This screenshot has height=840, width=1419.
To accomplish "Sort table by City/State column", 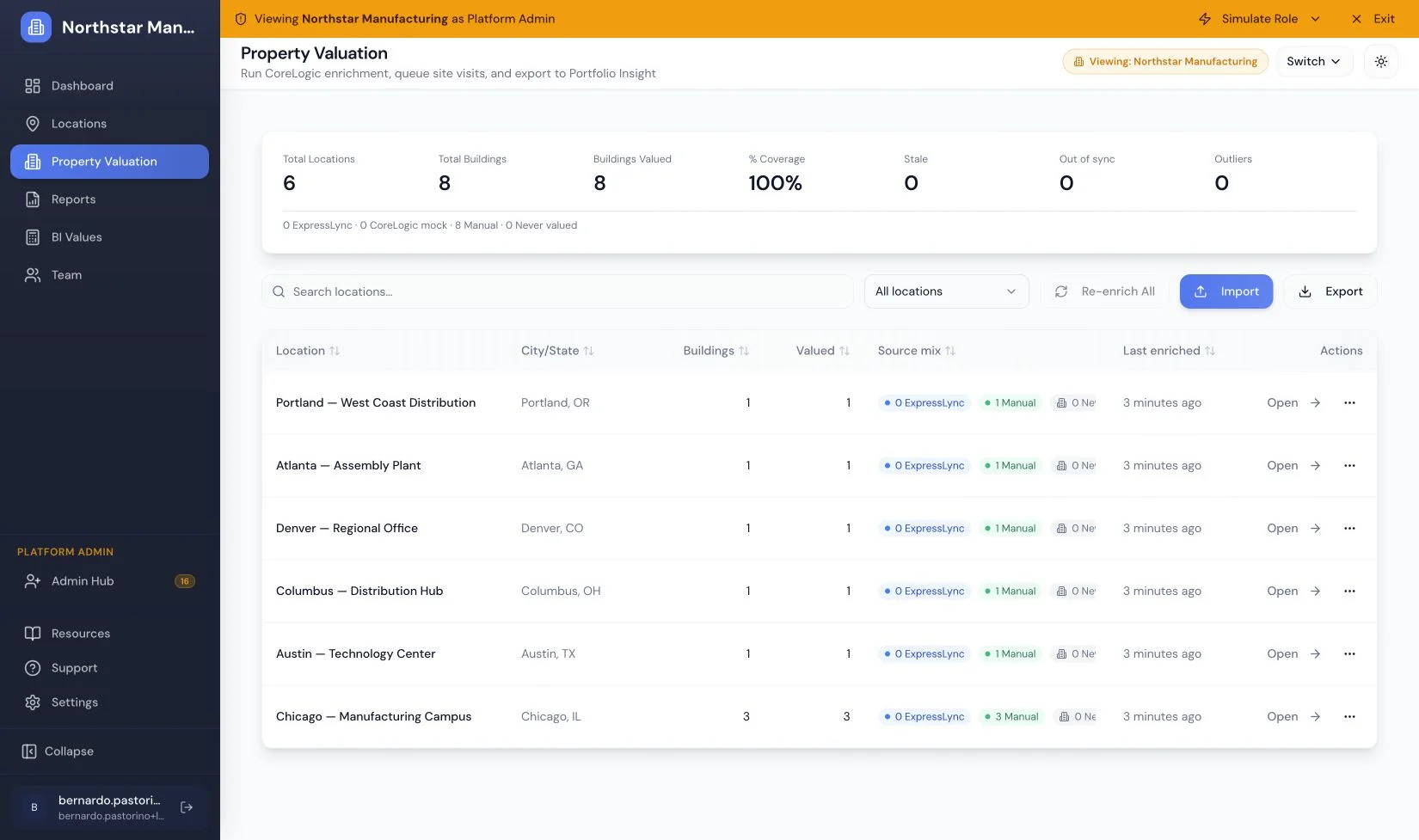I will (x=557, y=351).
